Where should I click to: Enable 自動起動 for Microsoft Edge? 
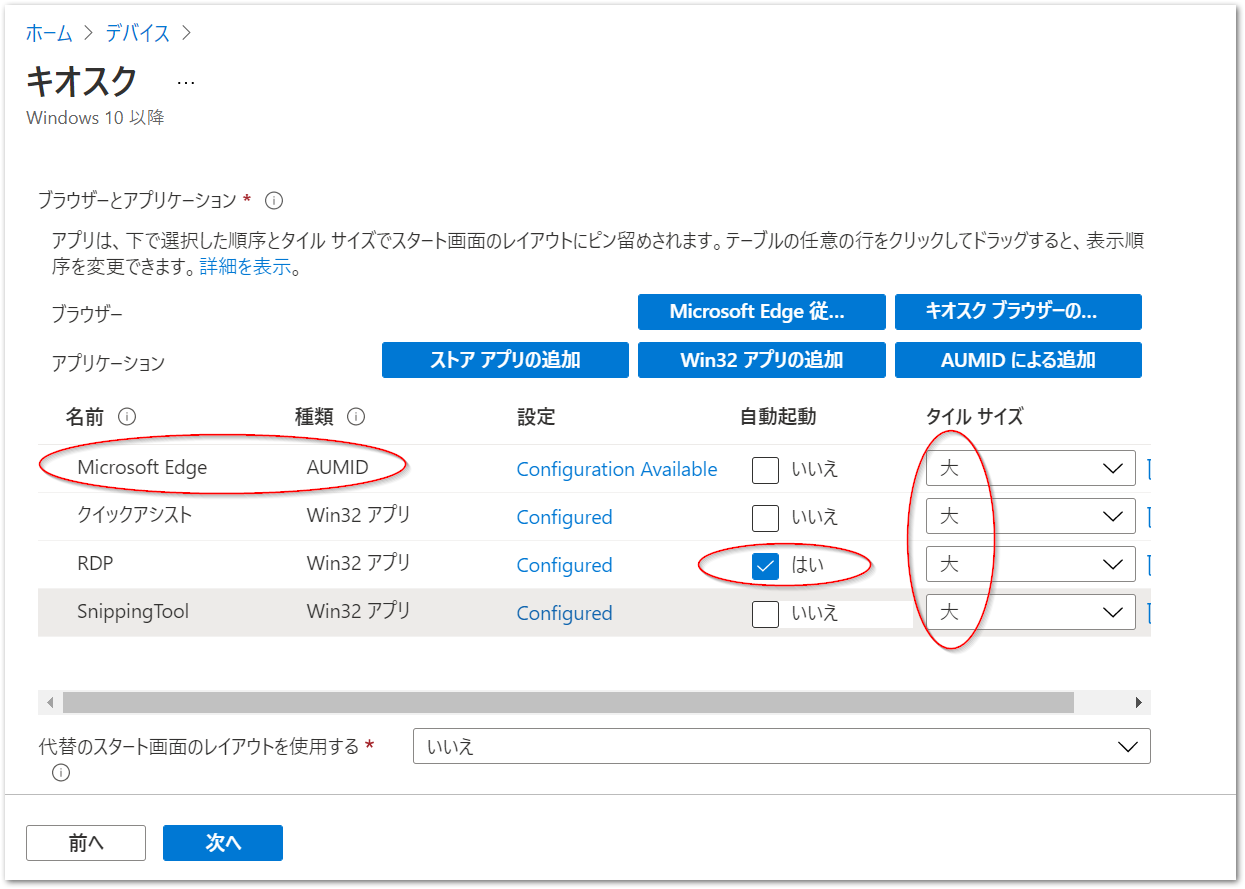[765, 468]
